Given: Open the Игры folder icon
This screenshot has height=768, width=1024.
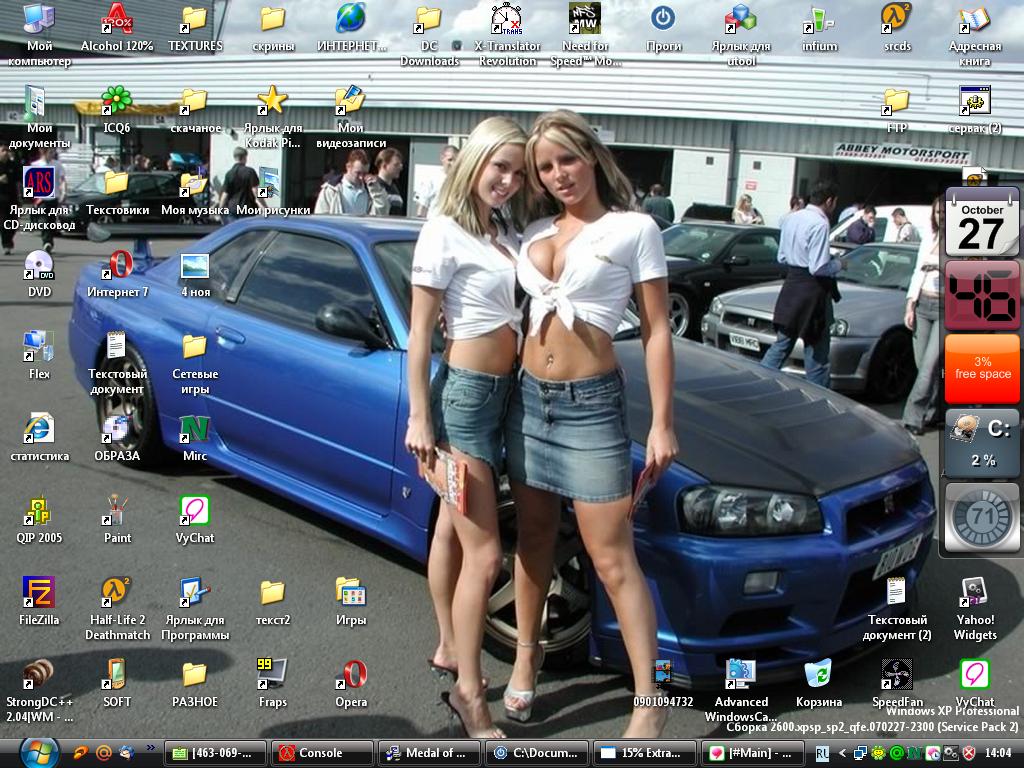Looking at the screenshot, I should (x=351, y=593).
